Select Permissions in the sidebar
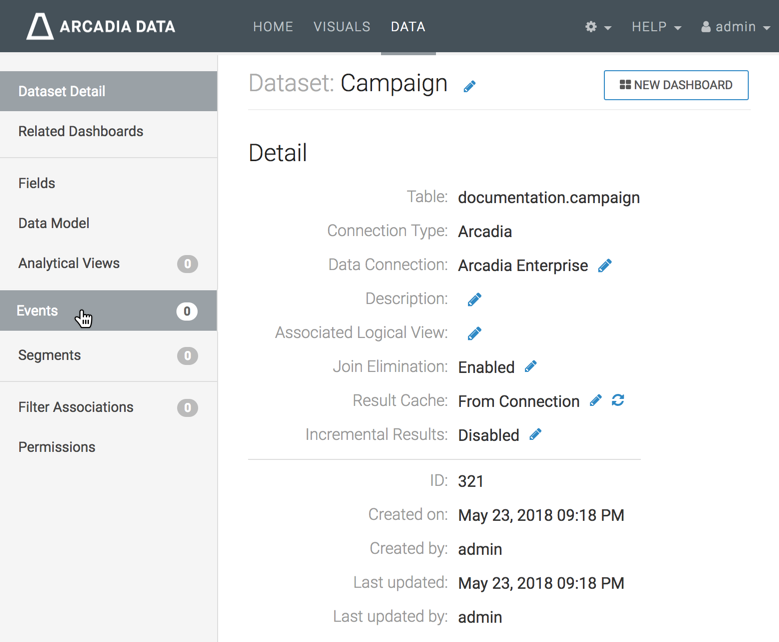Viewport: 779px width, 642px height. point(57,447)
